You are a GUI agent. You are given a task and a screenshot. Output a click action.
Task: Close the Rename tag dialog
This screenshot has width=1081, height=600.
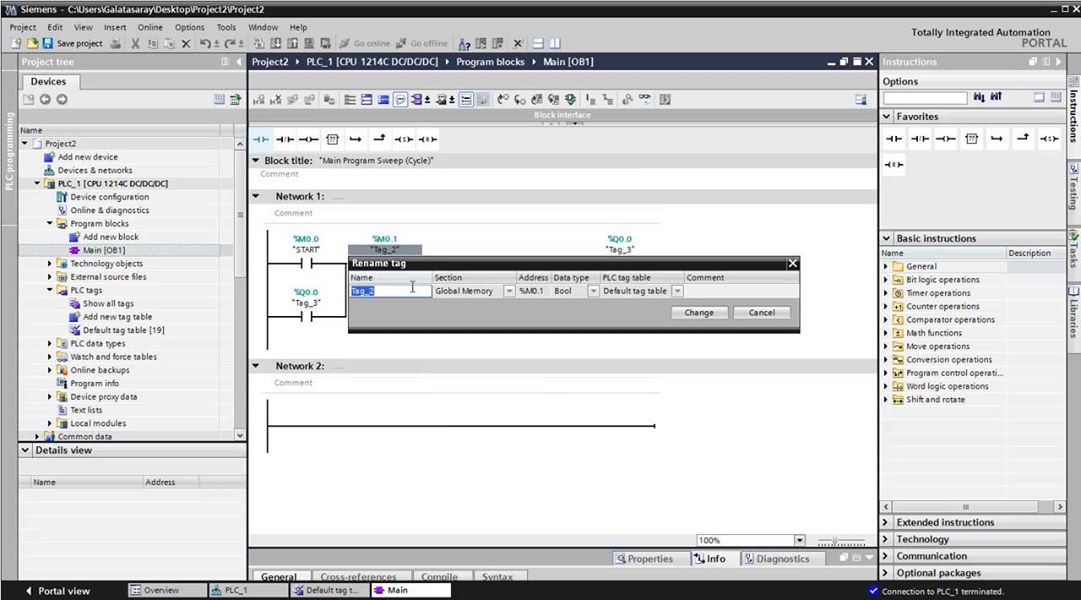(793, 263)
